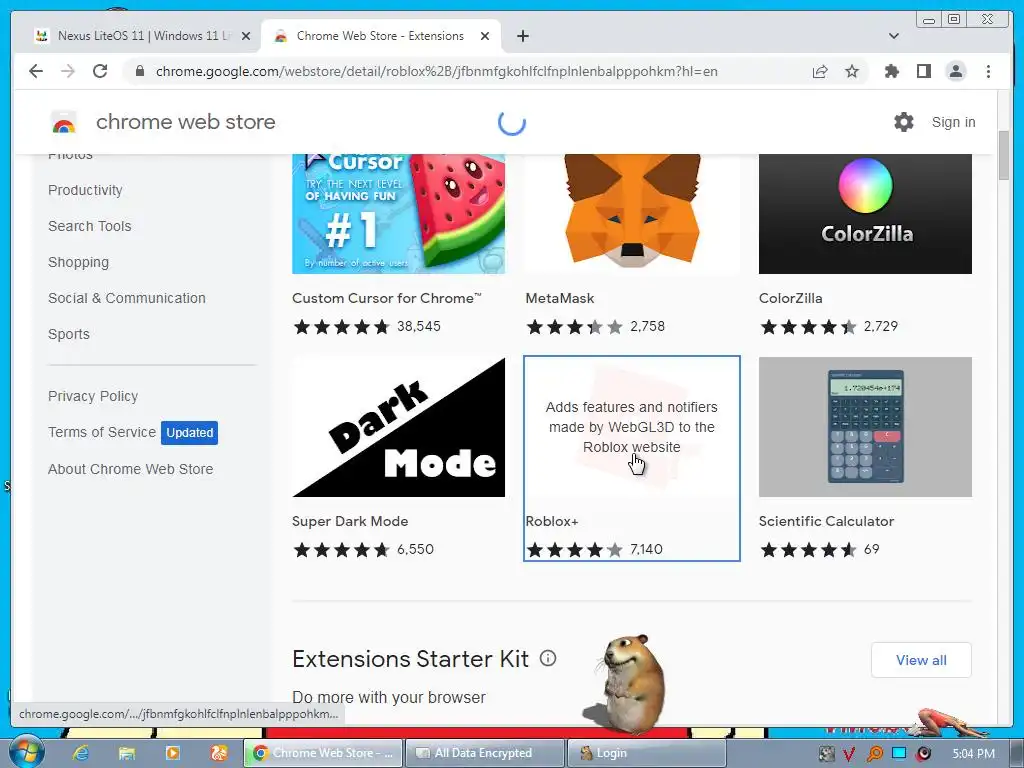Image resolution: width=1024 pixels, height=768 pixels.
Task: Toggle the browser side panel
Action: (923, 71)
